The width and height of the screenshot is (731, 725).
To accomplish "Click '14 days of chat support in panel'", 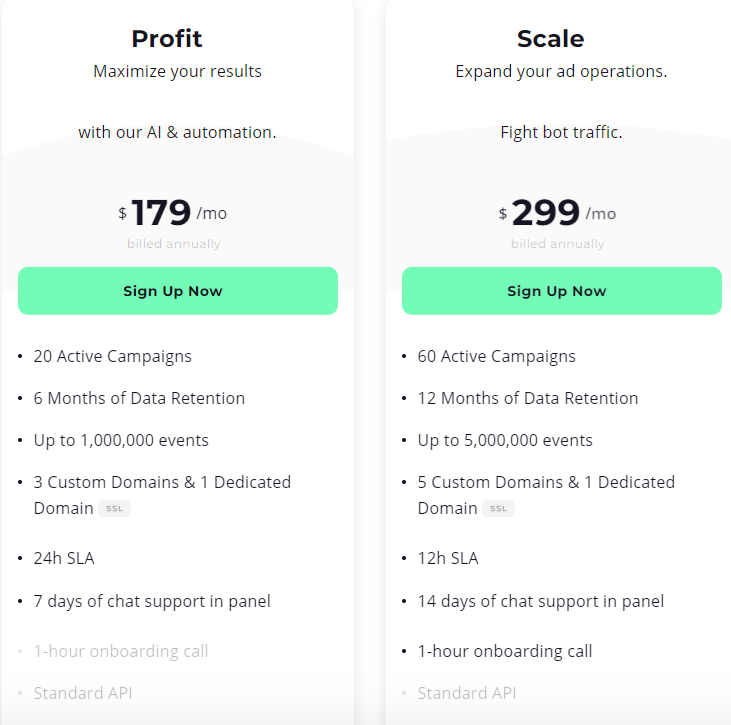I will coord(541,601).
